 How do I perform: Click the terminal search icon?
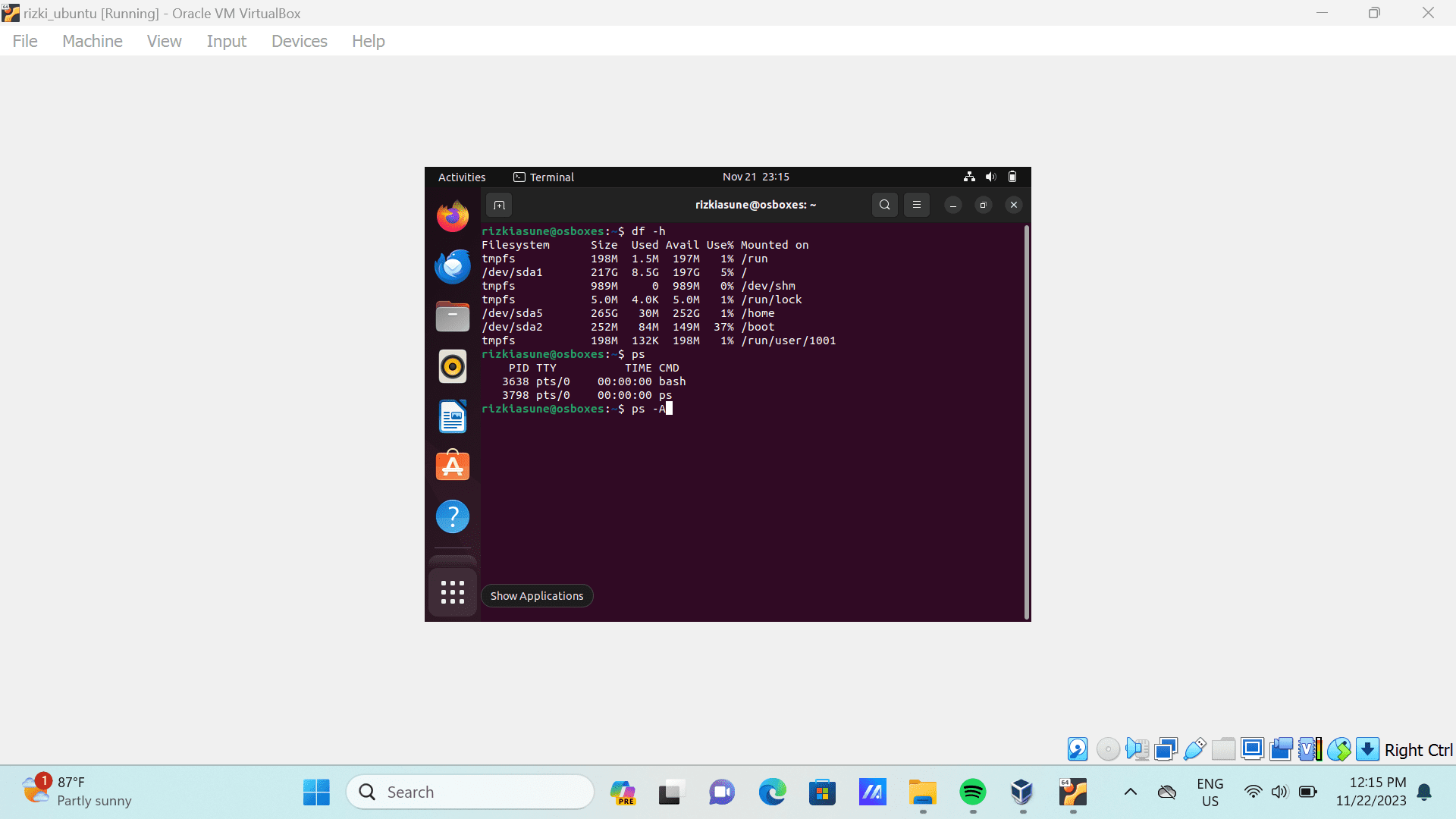884,205
